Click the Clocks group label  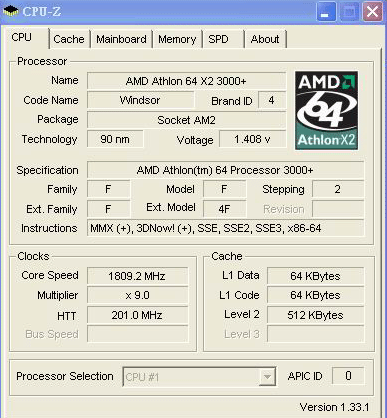tap(33, 256)
